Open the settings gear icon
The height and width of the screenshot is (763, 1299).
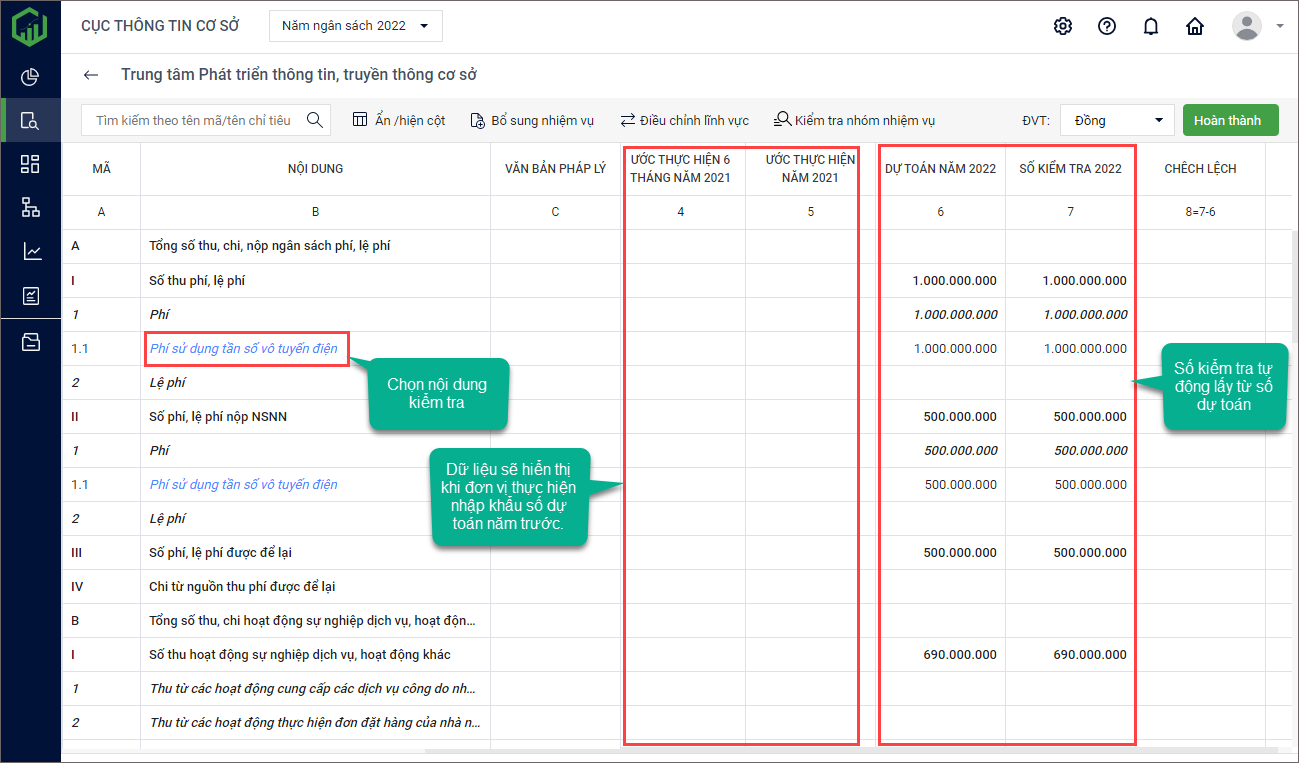pos(1063,26)
